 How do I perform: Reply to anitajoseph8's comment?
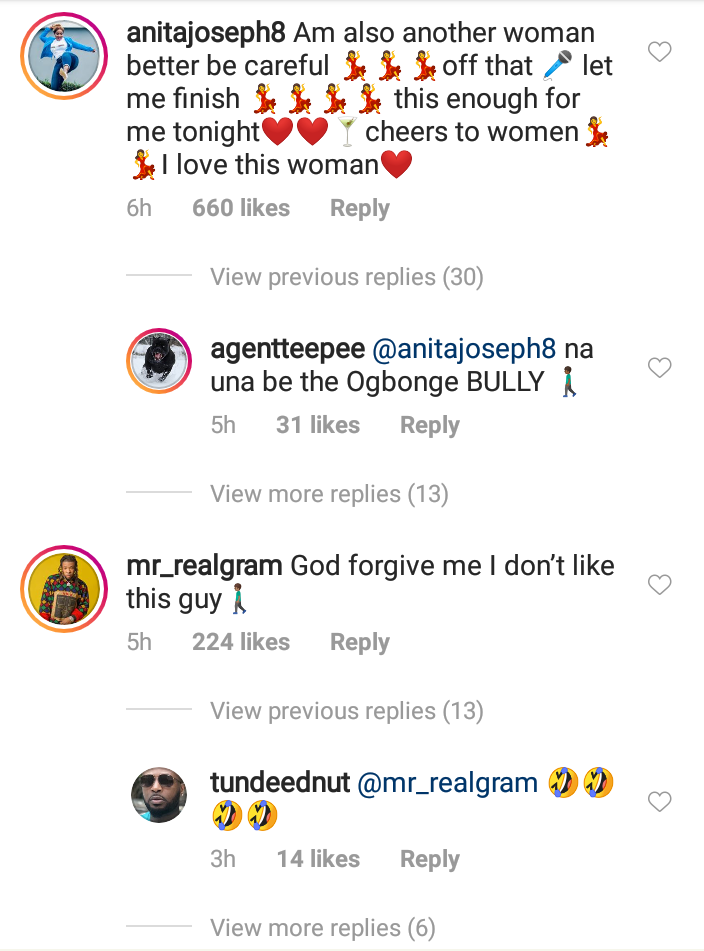360,208
